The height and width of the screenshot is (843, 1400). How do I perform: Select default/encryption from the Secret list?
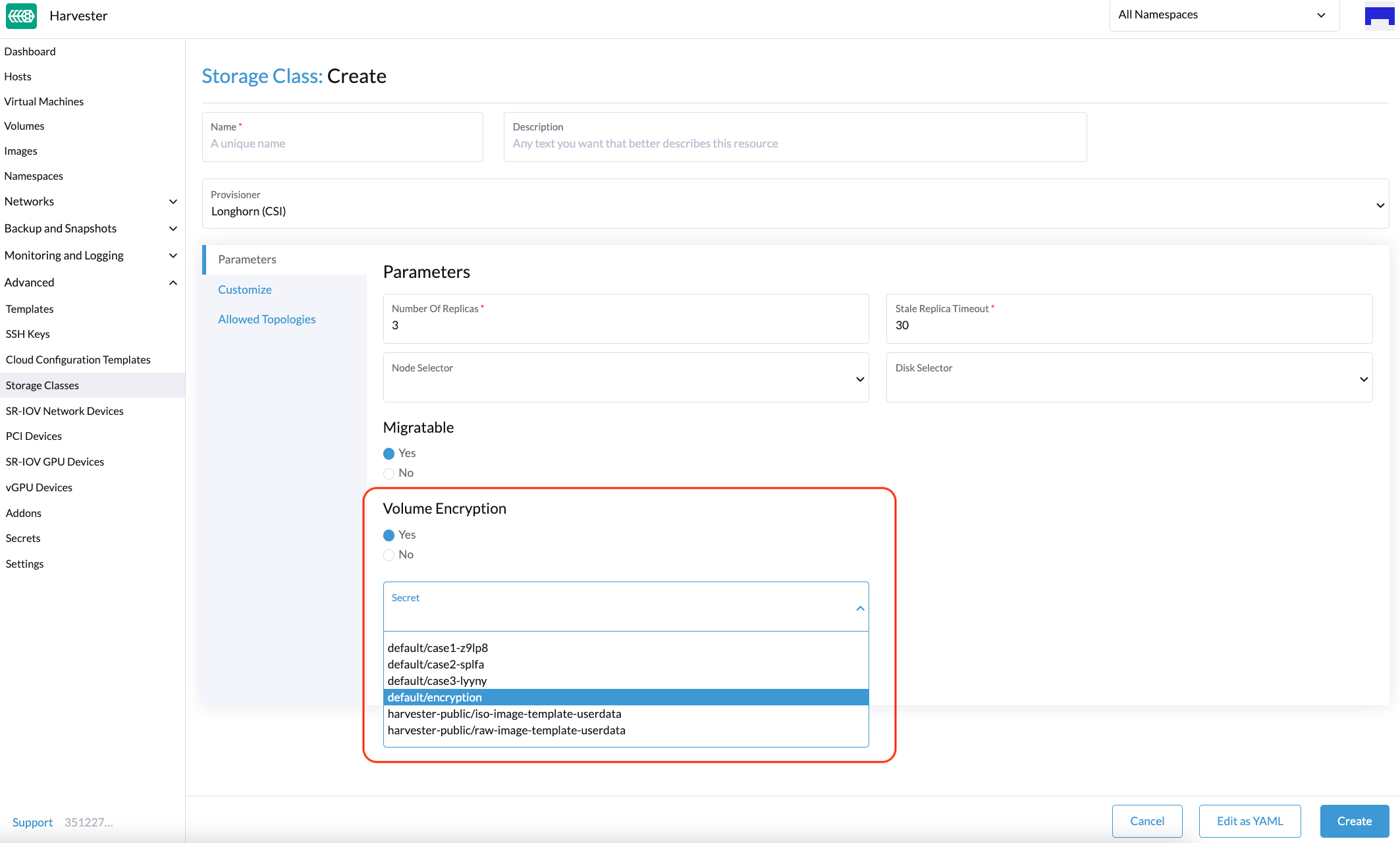pos(435,697)
